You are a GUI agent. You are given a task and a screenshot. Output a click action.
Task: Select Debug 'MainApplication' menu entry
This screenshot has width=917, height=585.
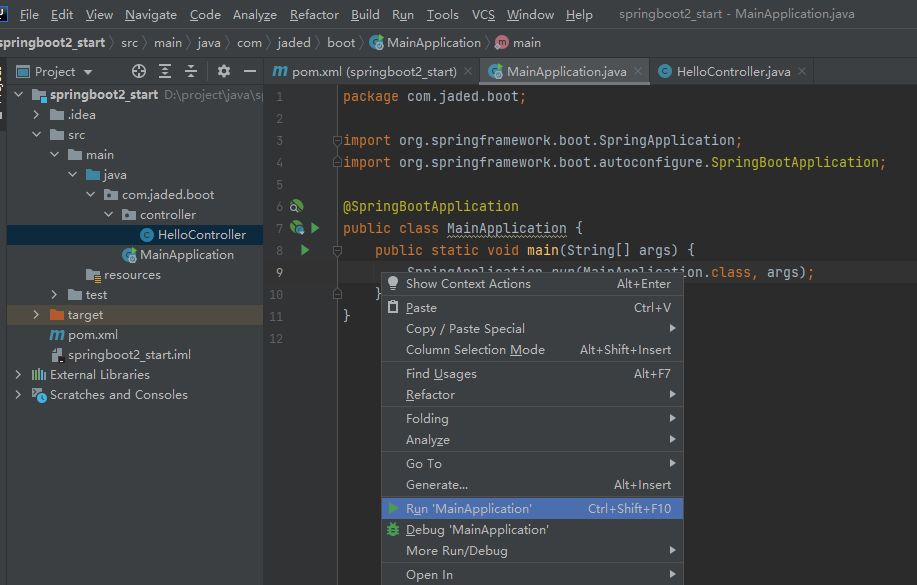[477, 530]
